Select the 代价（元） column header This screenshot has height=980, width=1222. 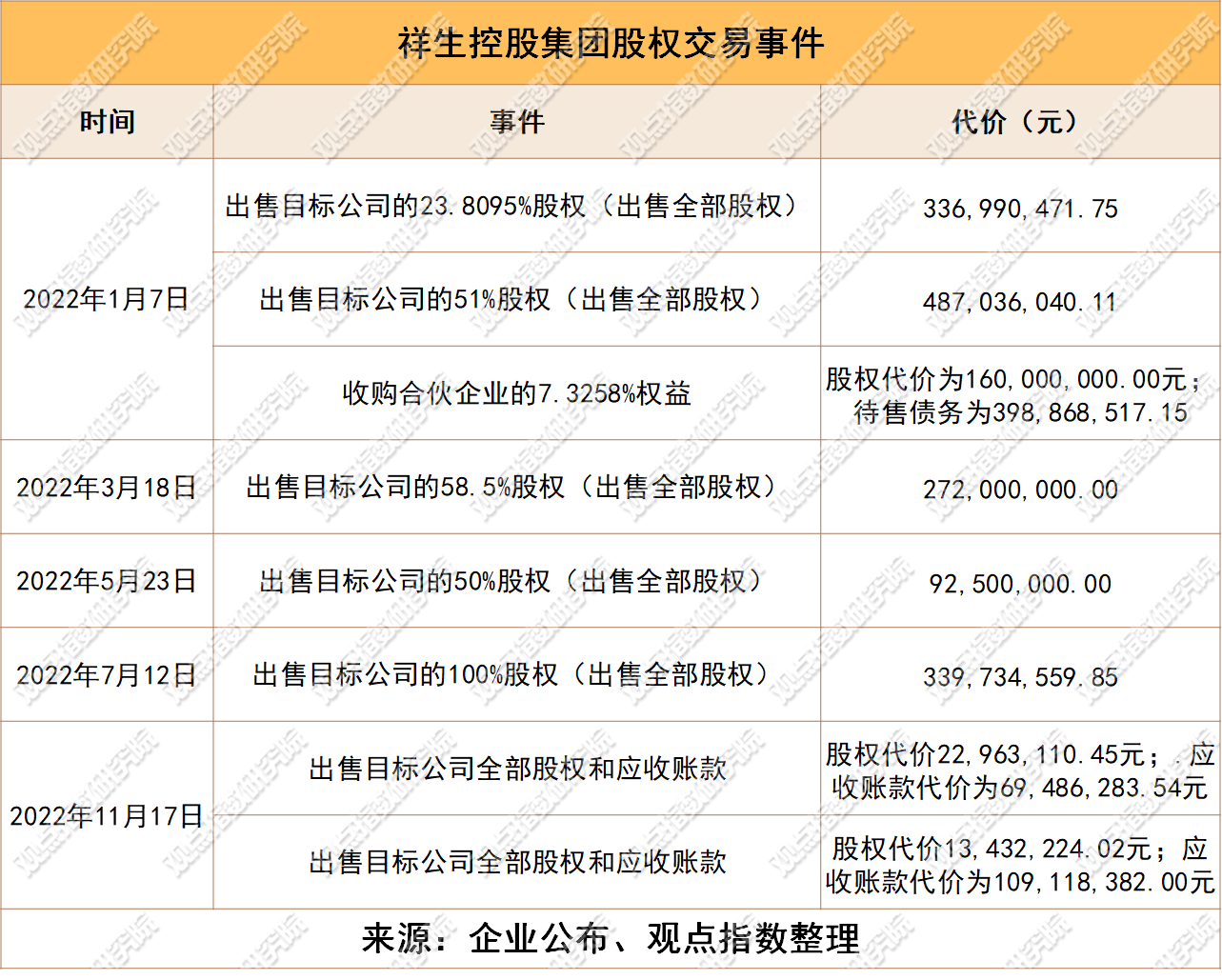click(x=1020, y=122)
